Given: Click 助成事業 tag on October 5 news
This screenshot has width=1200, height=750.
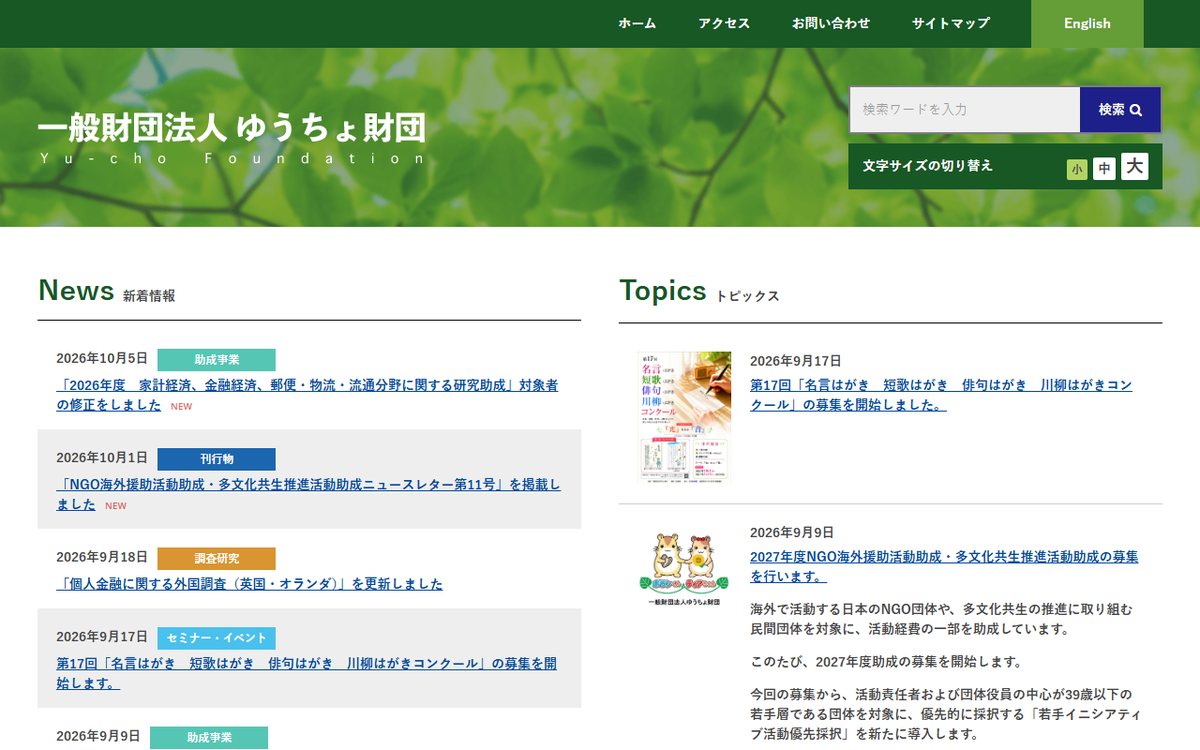Looking at the screenshot, I should [216, 360].
